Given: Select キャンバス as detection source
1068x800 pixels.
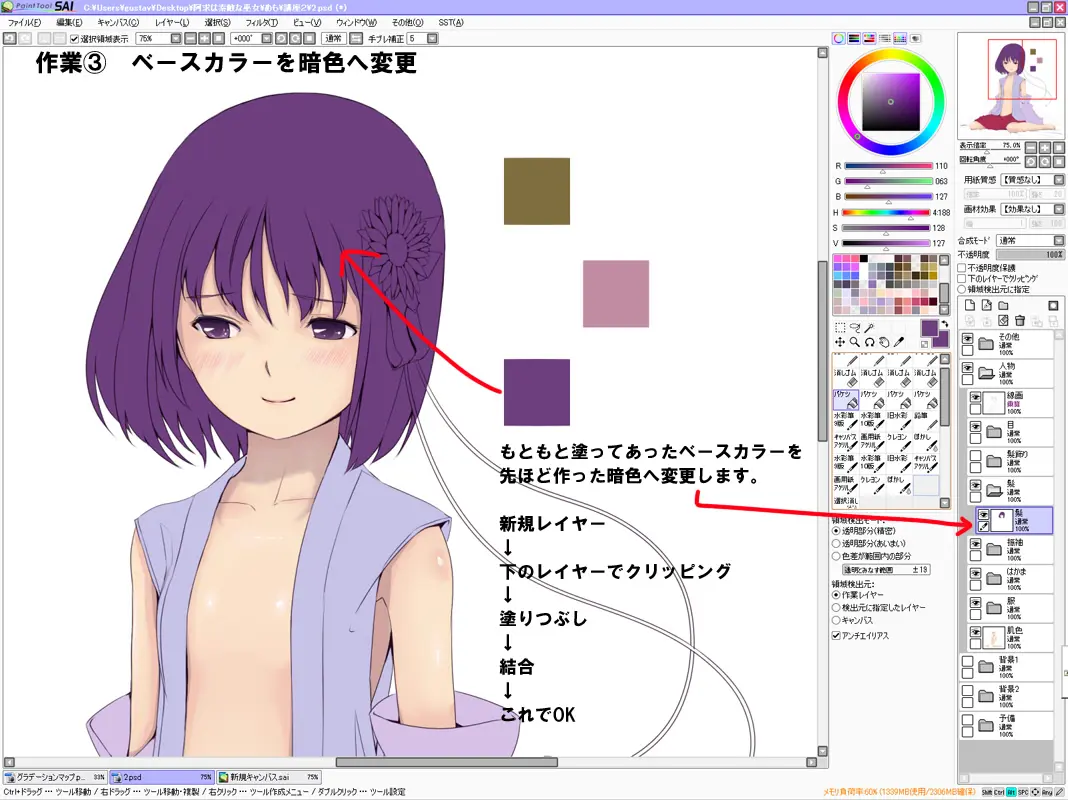Looking at the screenshot, I should pos(836,620).
